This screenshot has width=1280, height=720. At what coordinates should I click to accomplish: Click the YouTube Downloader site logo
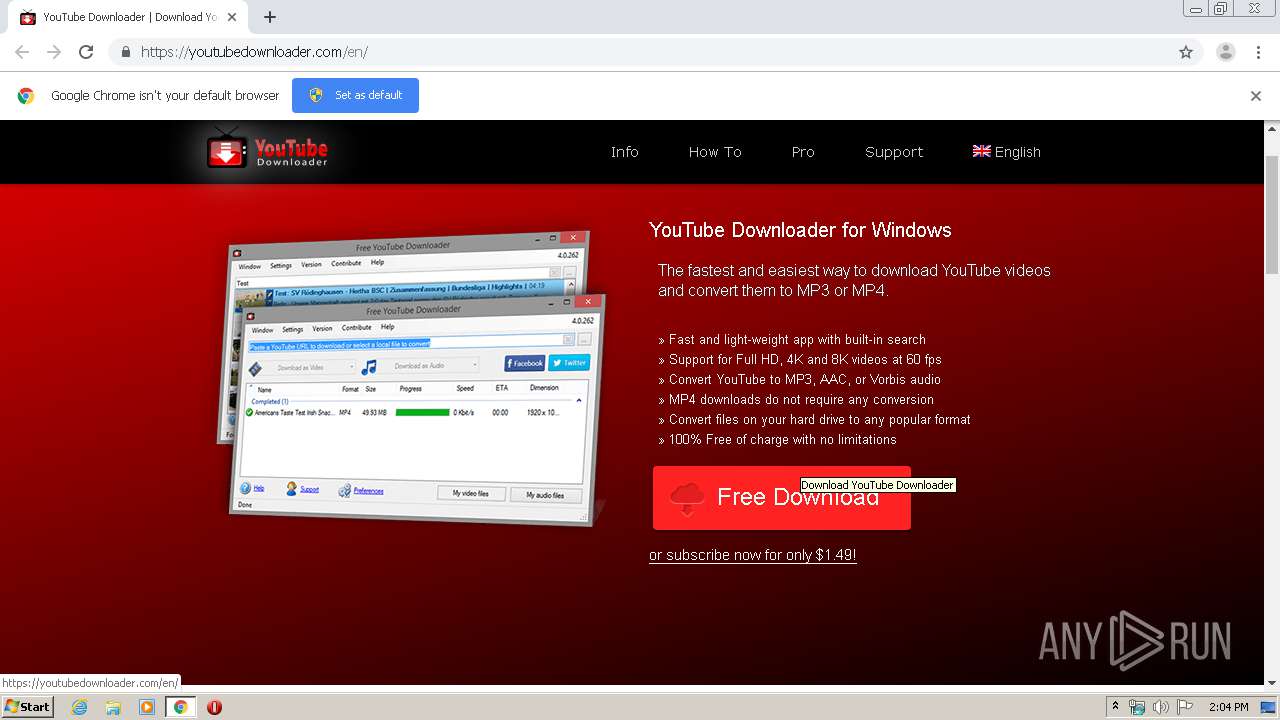pyautogui.click(x=267, y=150)
